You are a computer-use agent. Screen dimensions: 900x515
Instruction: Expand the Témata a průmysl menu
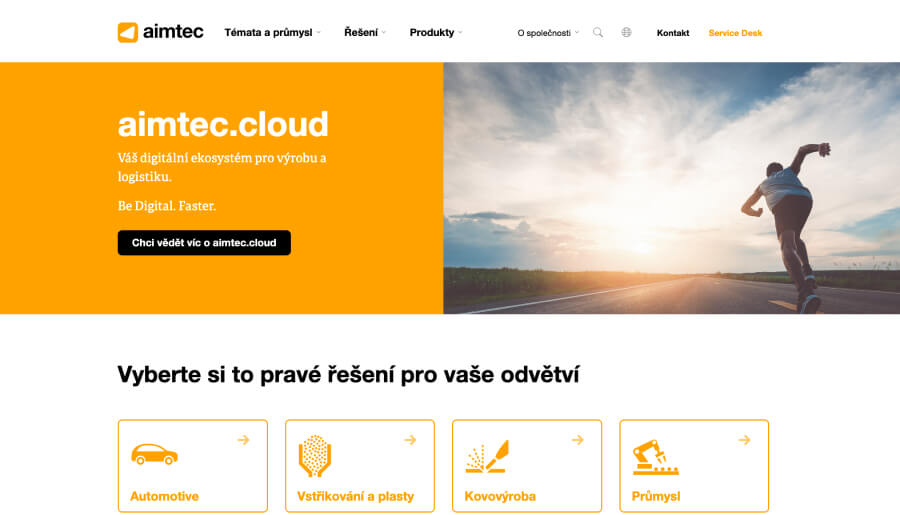coord(272,33)
